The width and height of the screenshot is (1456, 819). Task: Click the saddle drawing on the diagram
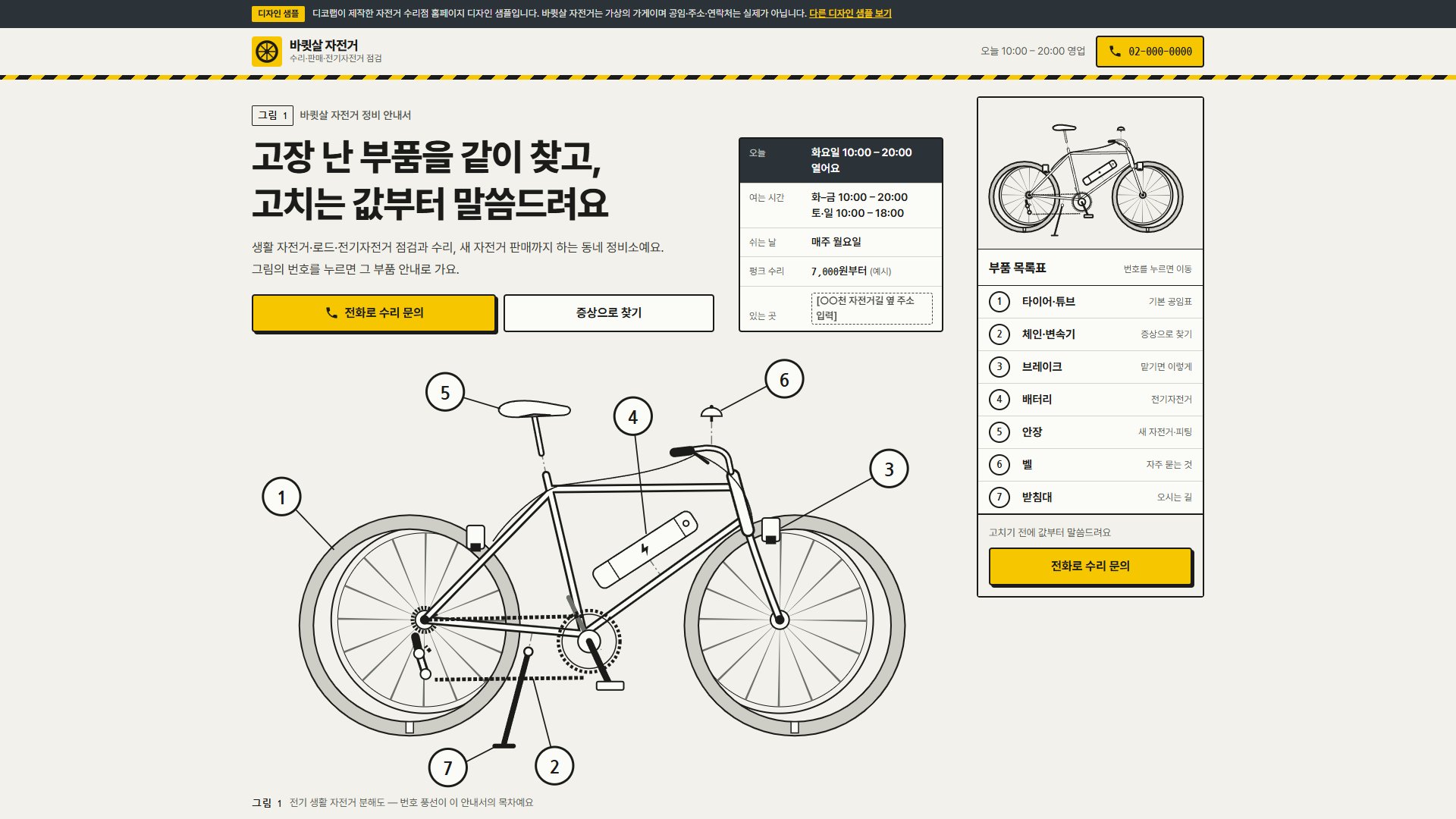pos(534,409)
